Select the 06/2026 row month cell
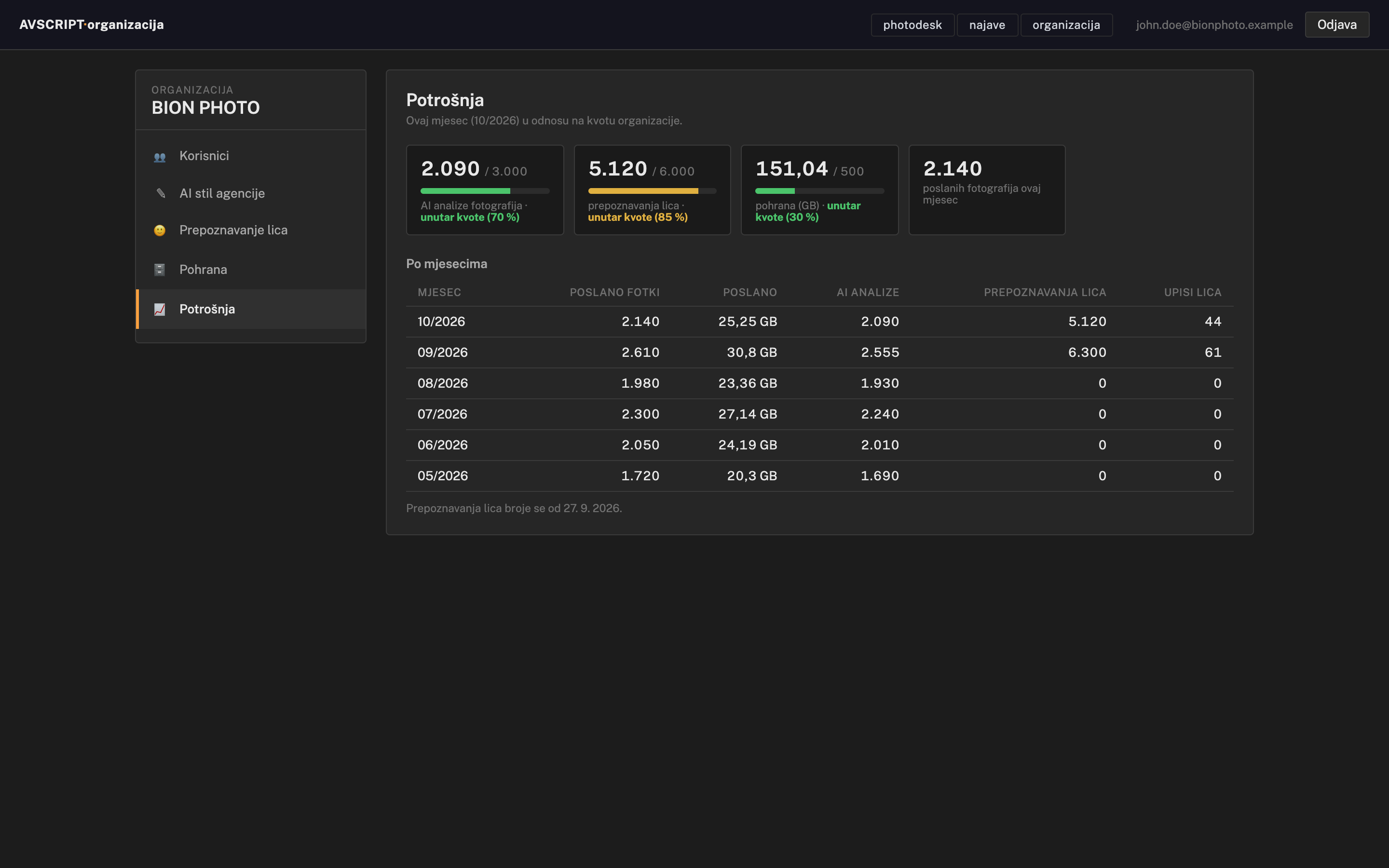 pyautogui.click(x=442, y=445)
